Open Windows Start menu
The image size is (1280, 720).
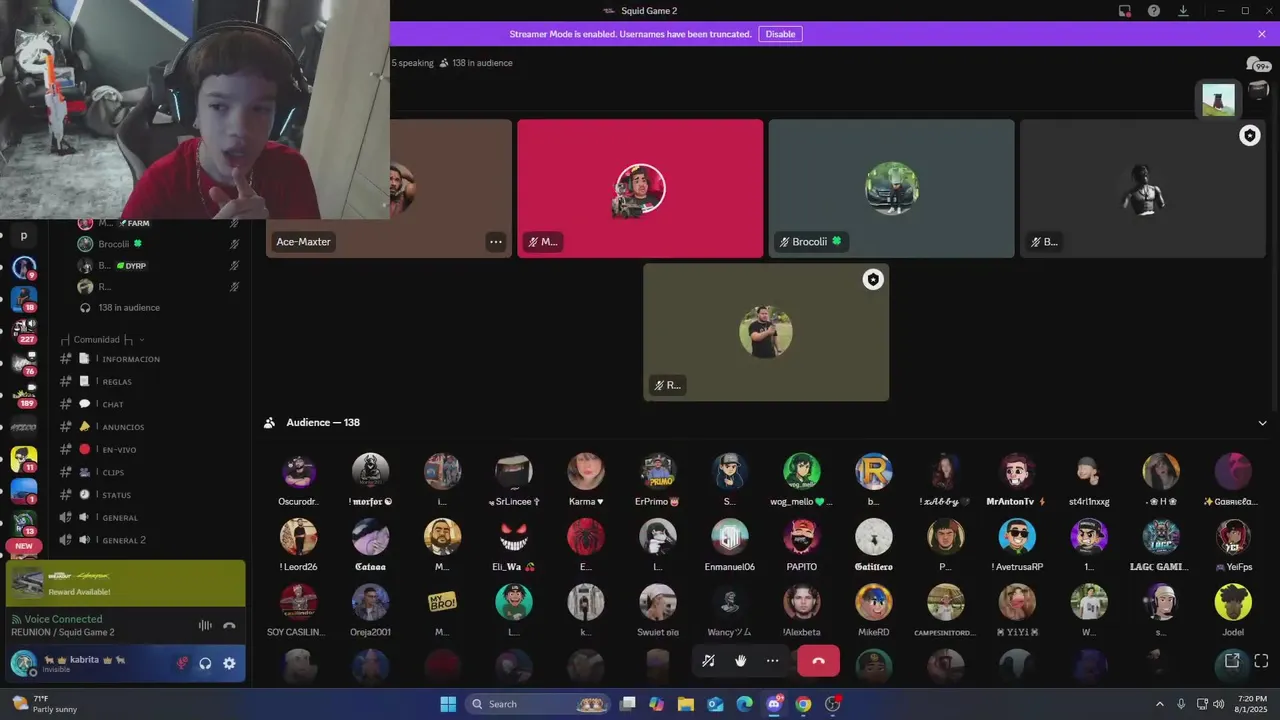pos(447,704)
